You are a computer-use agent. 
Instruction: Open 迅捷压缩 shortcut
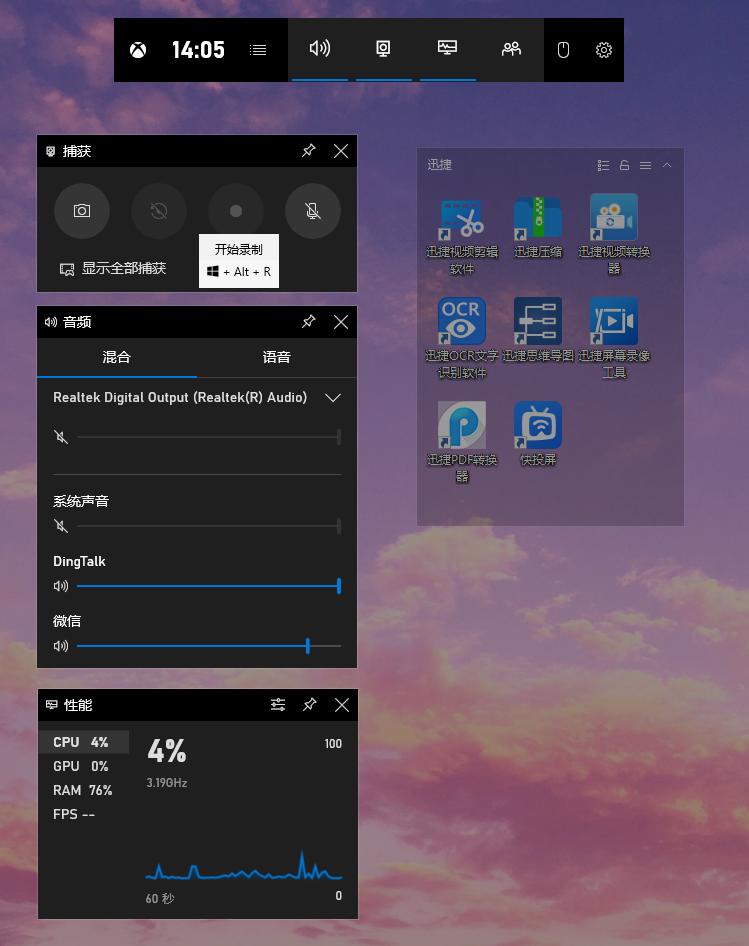point(538,227)
